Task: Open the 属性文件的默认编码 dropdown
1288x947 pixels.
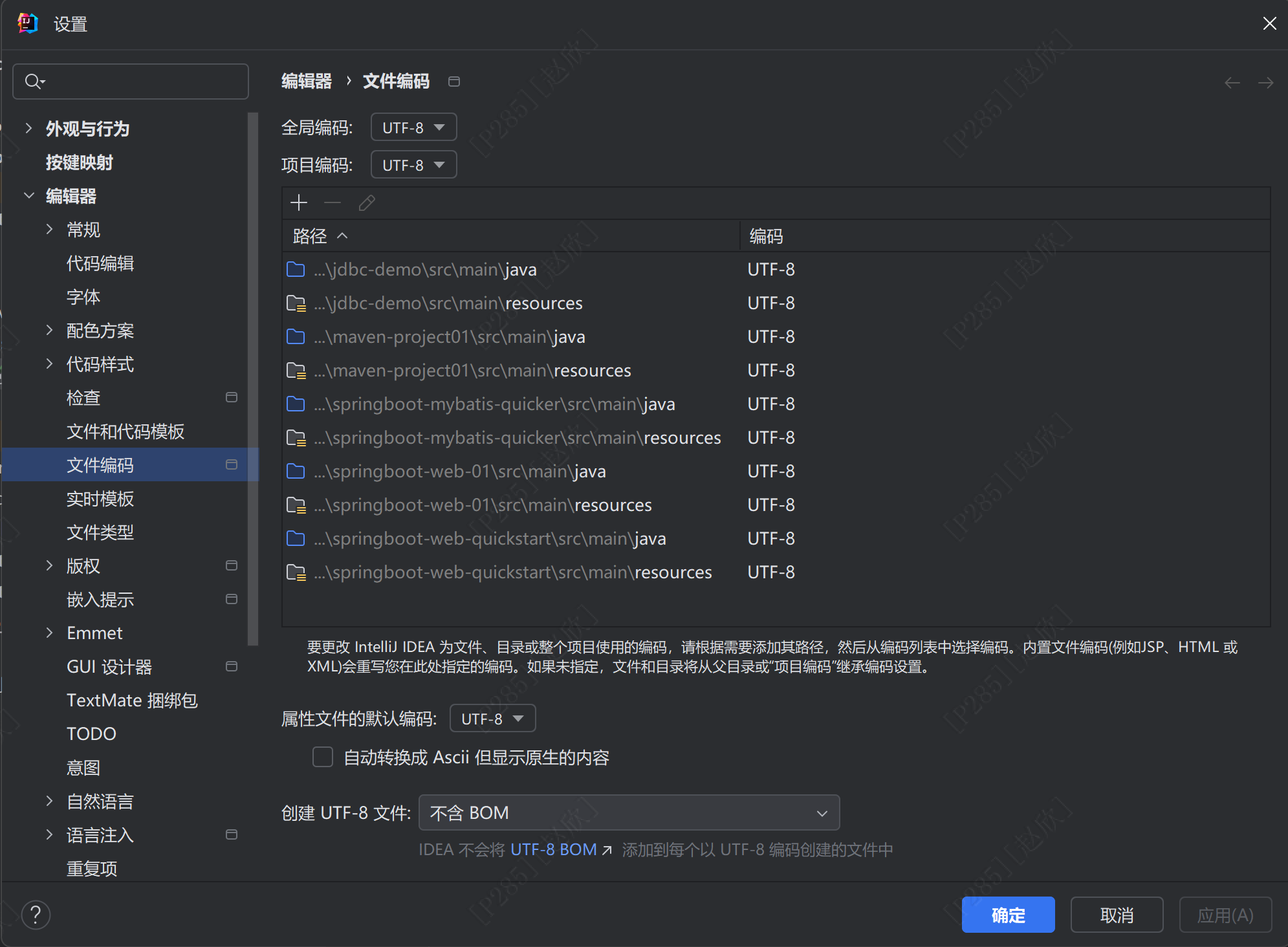Action: click(x=492, y=719)
